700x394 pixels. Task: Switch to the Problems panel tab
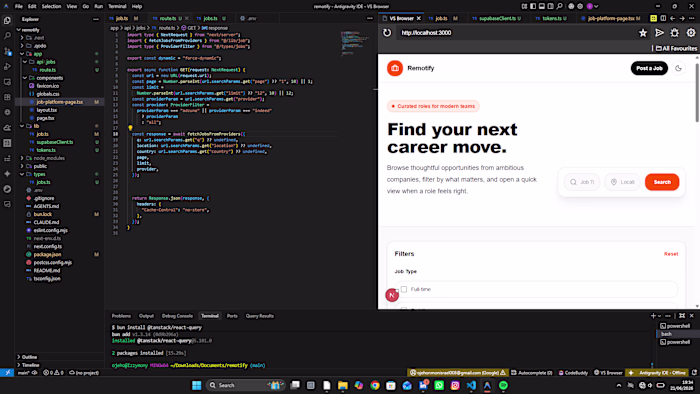[121, 316]
